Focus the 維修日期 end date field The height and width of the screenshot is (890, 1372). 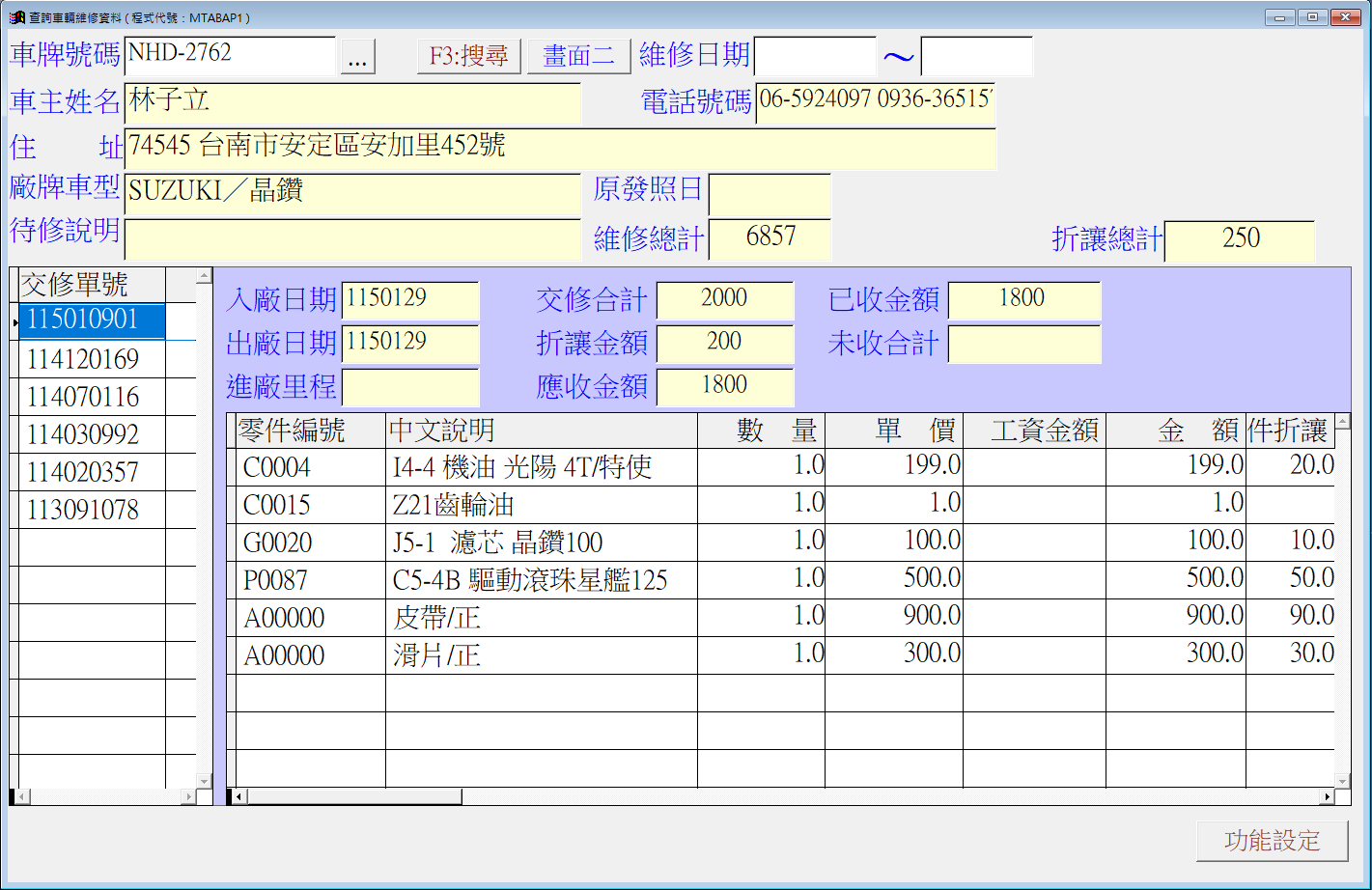[x=977, y=57]
